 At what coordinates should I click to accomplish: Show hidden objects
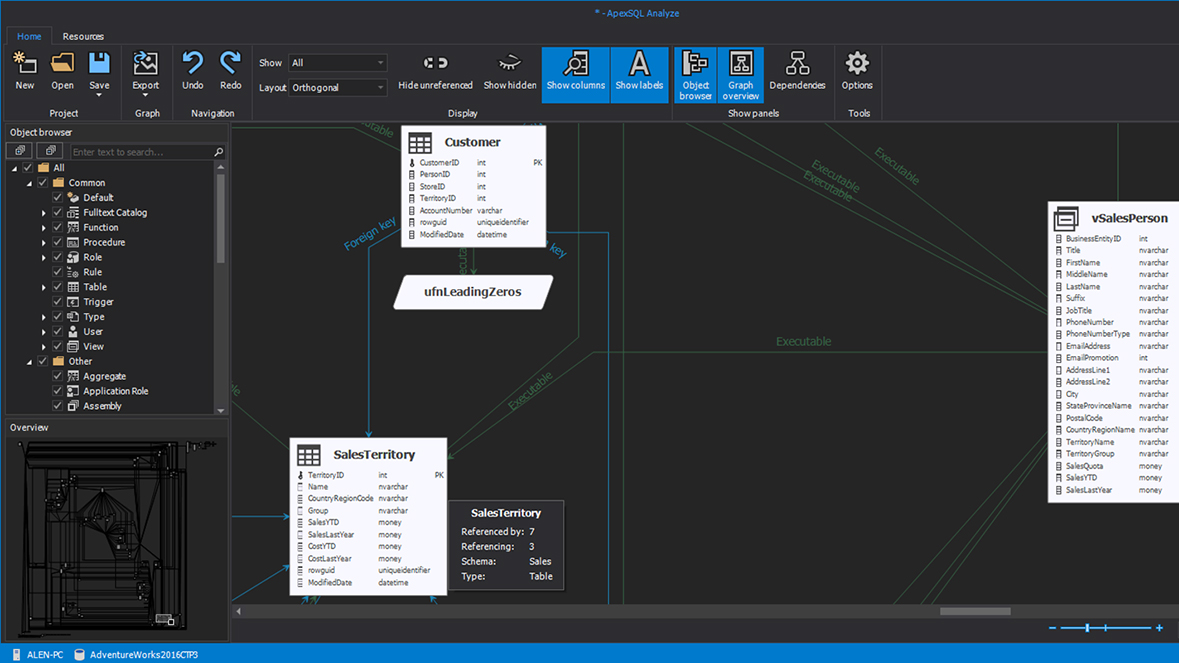(510, 71)
